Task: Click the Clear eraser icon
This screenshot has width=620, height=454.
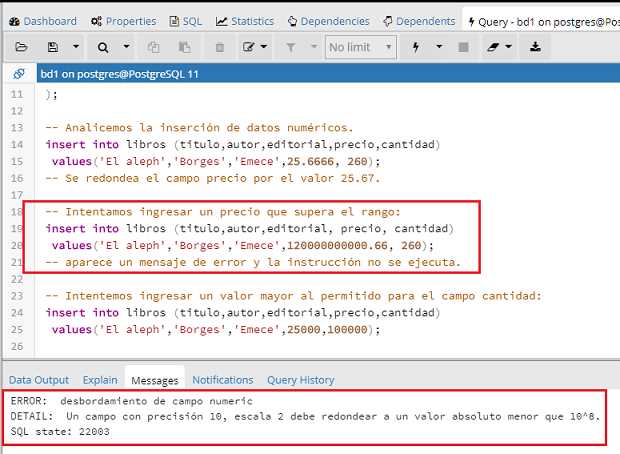Action: pos(493,47)
